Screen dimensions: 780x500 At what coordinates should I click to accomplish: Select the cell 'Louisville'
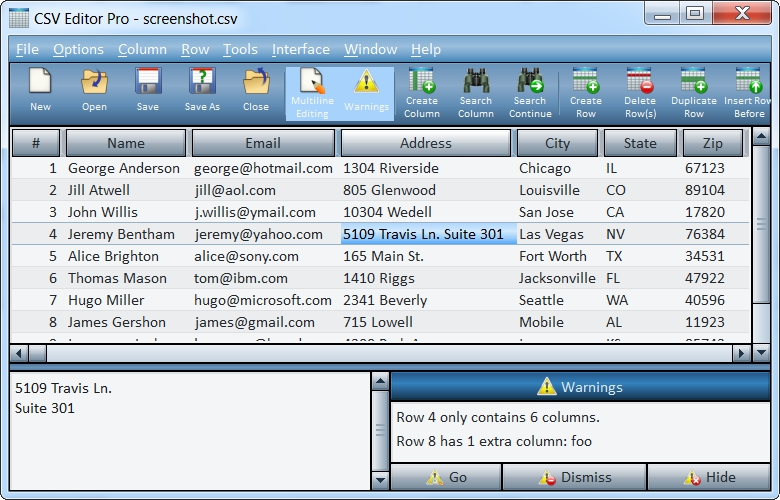[x=549, y=190]
